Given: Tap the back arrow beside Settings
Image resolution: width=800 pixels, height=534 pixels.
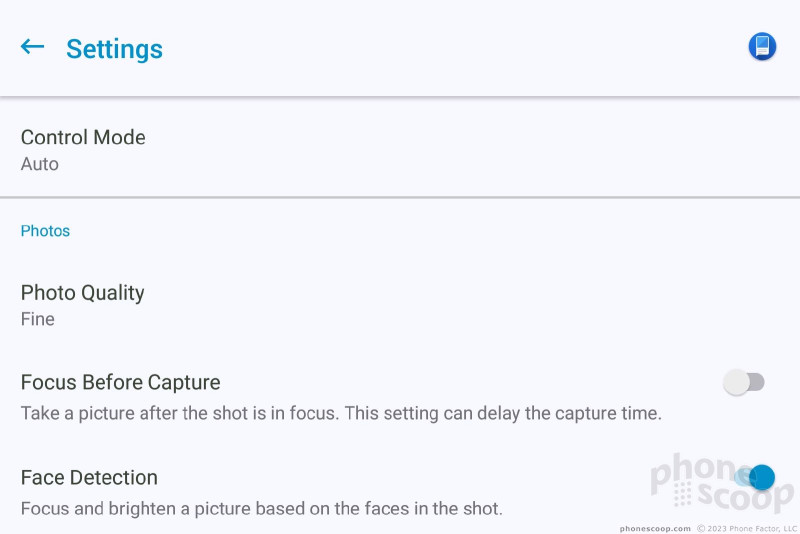Looking at the screenshot, I should tap(32, 47).
